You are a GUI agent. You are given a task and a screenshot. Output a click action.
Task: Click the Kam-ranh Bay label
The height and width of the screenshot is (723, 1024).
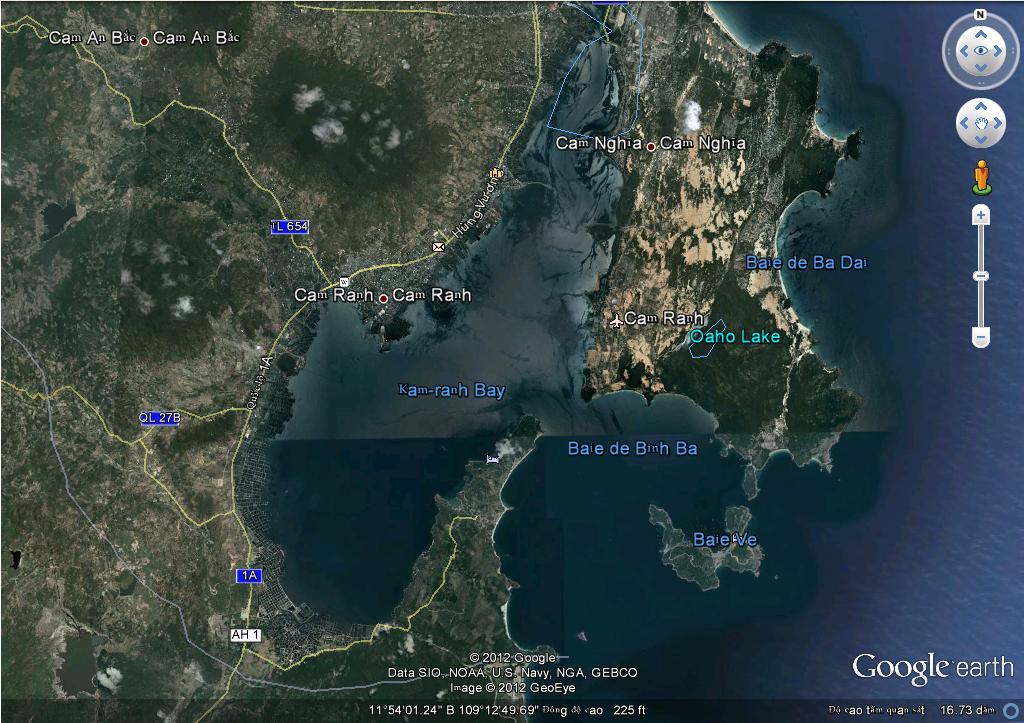tap(452, 391)
